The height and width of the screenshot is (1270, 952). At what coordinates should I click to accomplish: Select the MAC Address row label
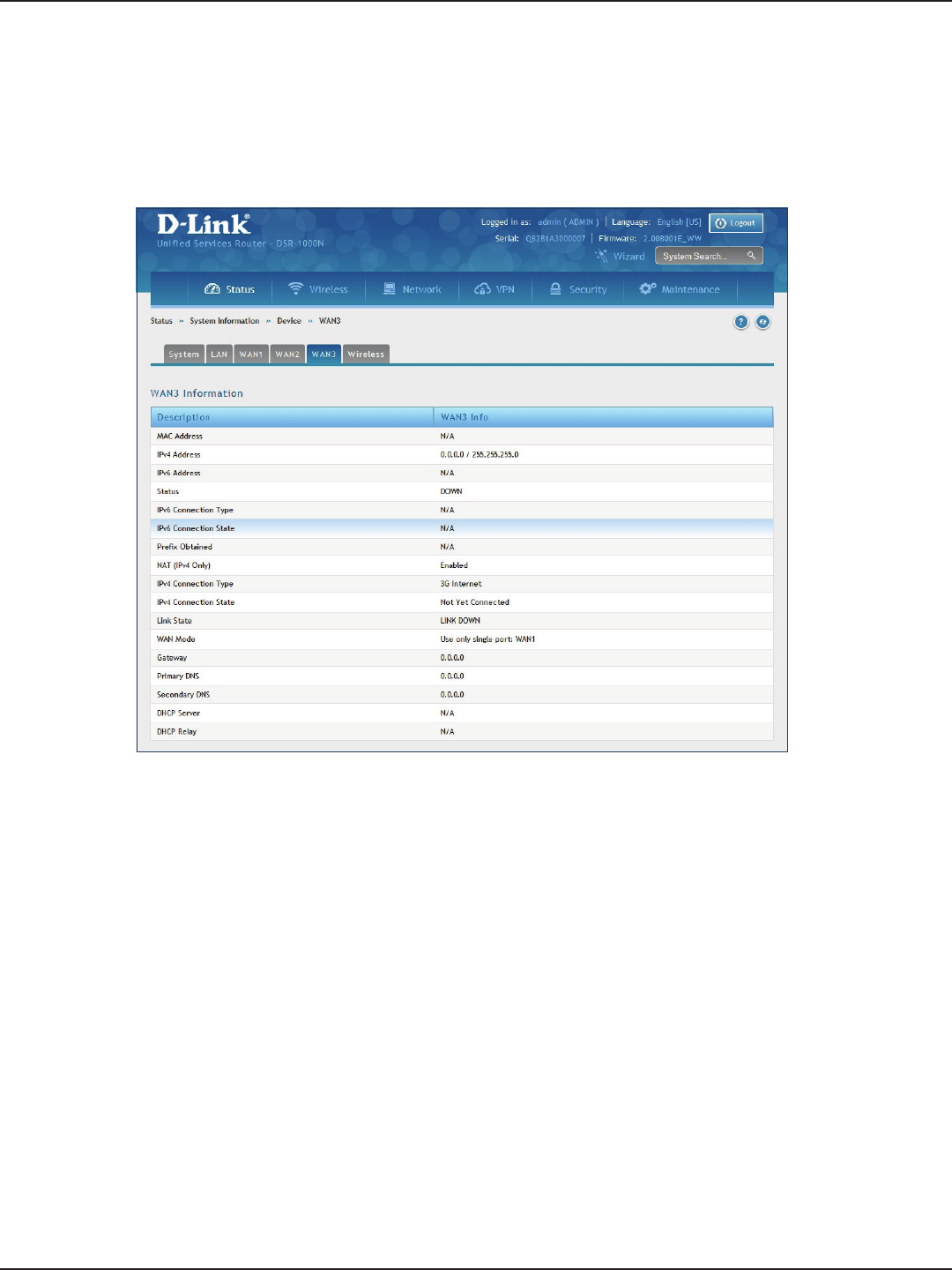[x=180, y=437]
